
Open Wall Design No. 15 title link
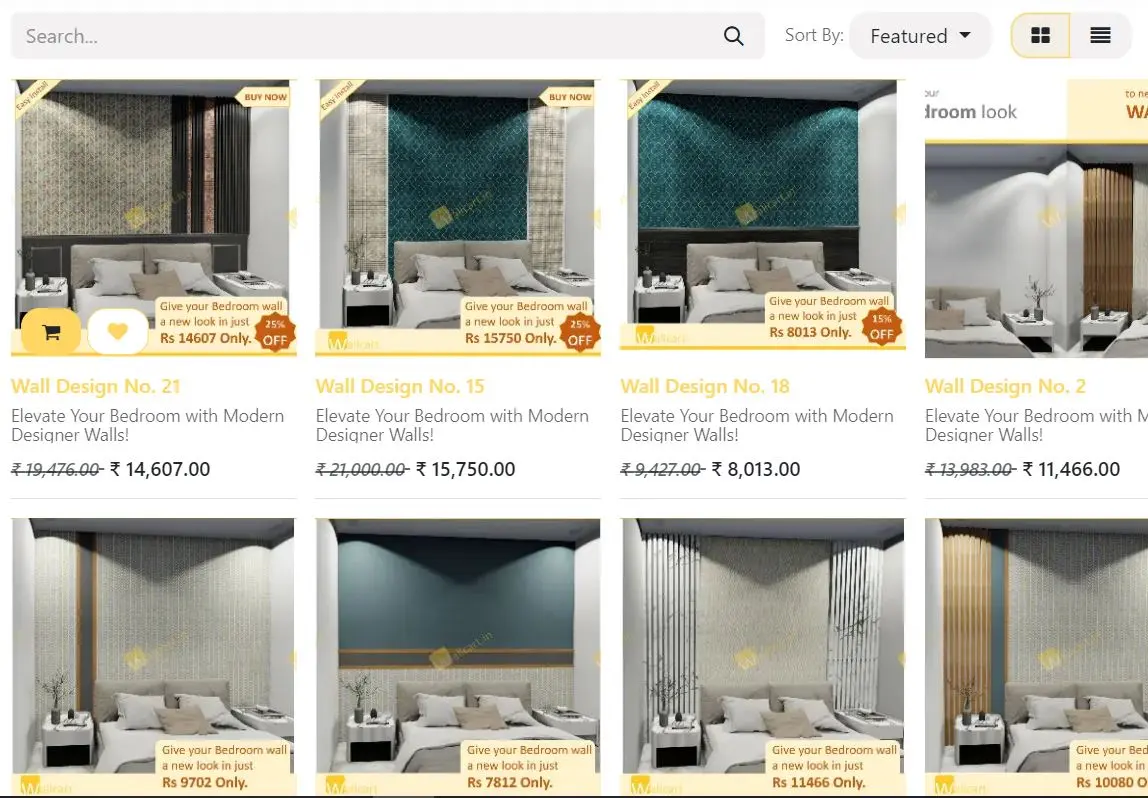(400, 386)
